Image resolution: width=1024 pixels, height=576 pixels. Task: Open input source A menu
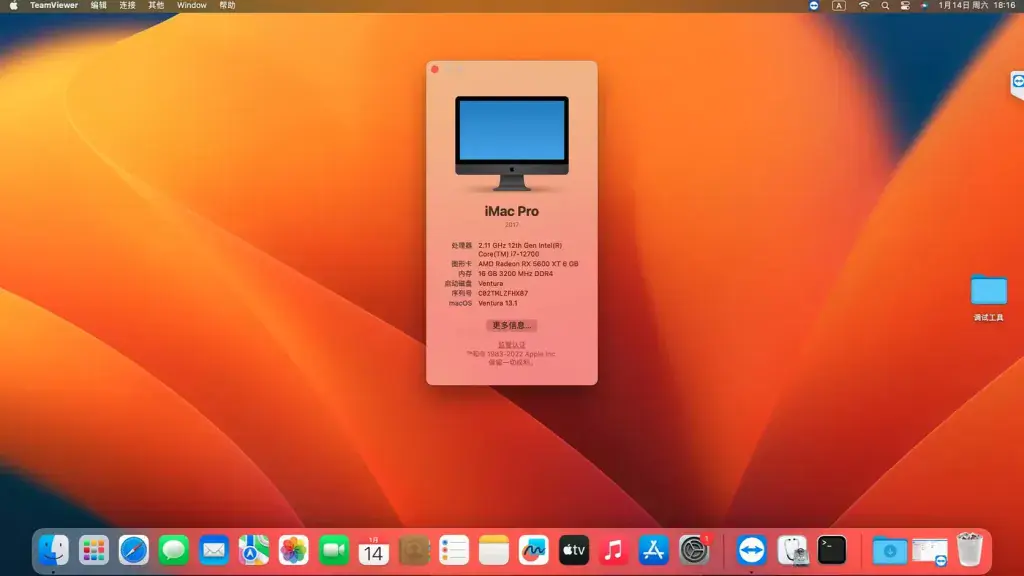(839, 5)
